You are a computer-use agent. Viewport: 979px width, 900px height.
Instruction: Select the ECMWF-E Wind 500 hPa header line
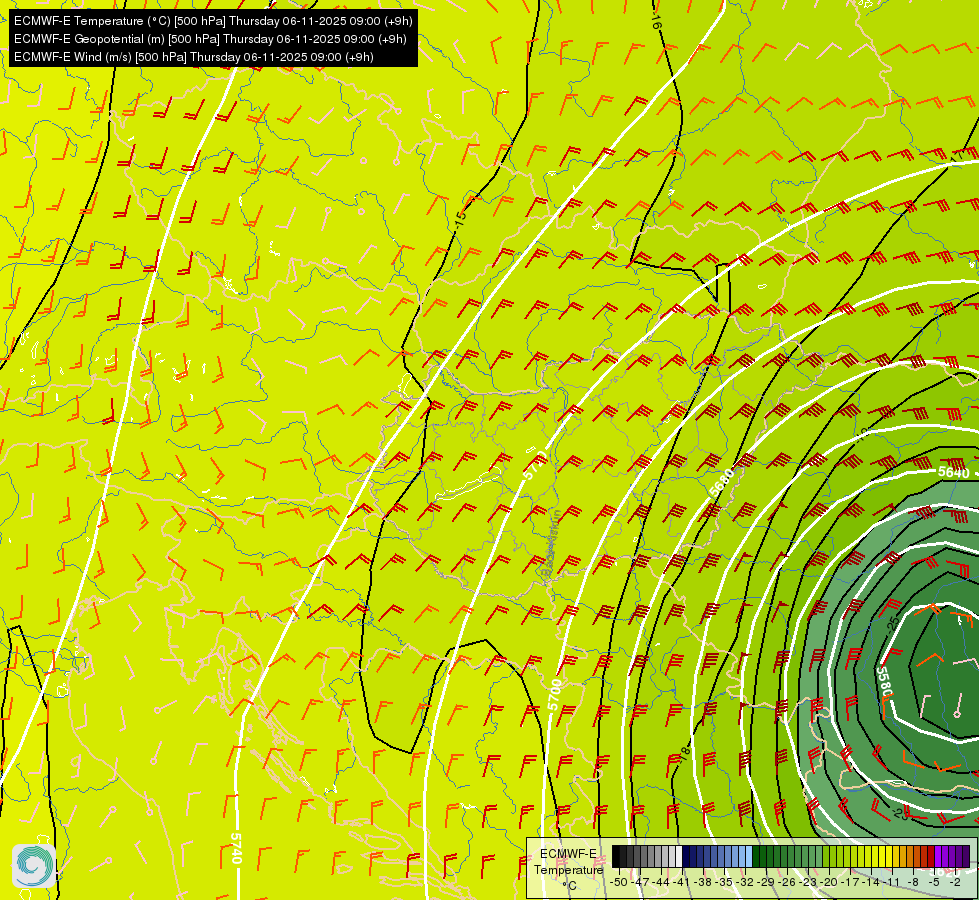point(194,57)
